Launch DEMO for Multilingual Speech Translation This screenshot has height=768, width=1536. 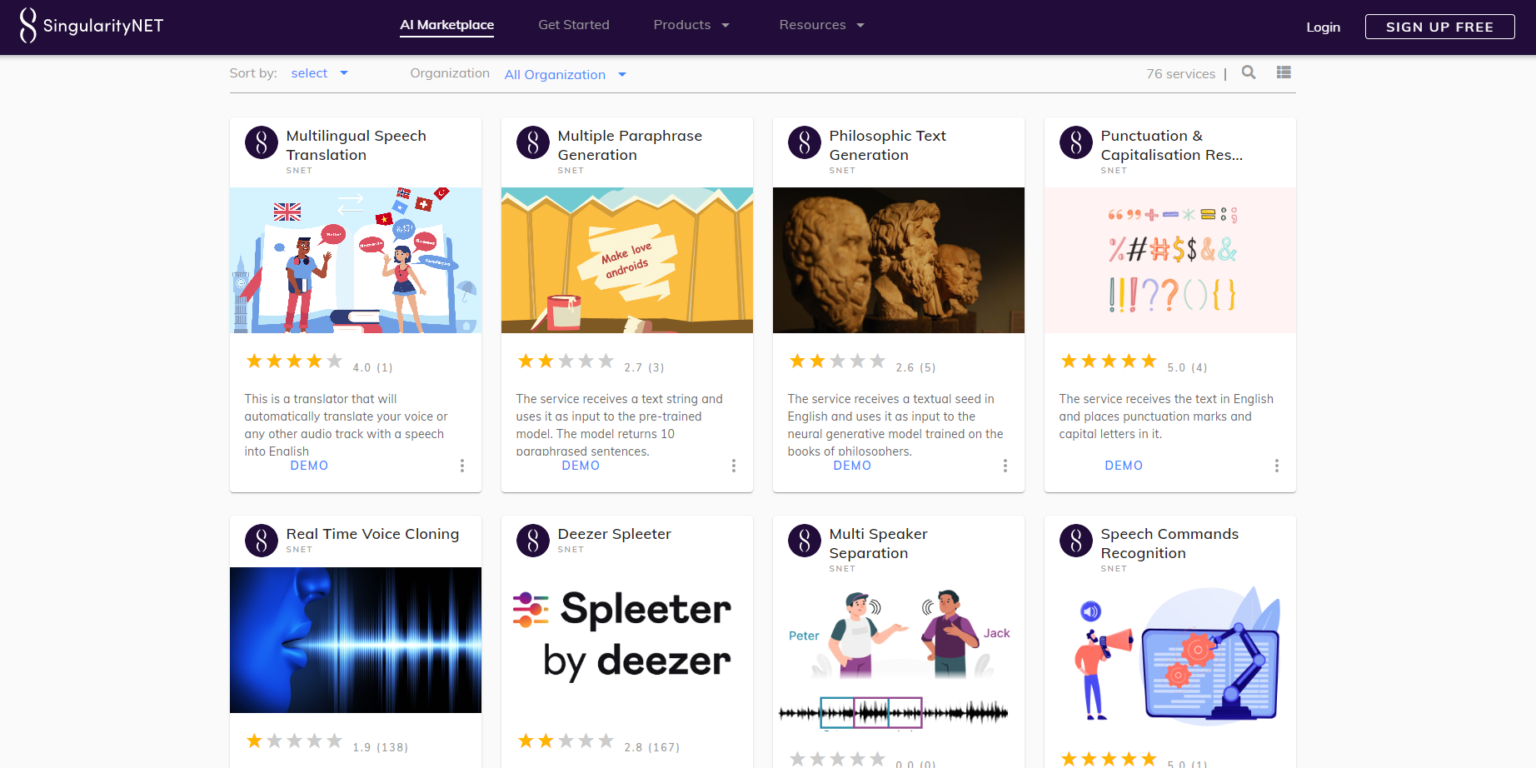pos(309,465)
